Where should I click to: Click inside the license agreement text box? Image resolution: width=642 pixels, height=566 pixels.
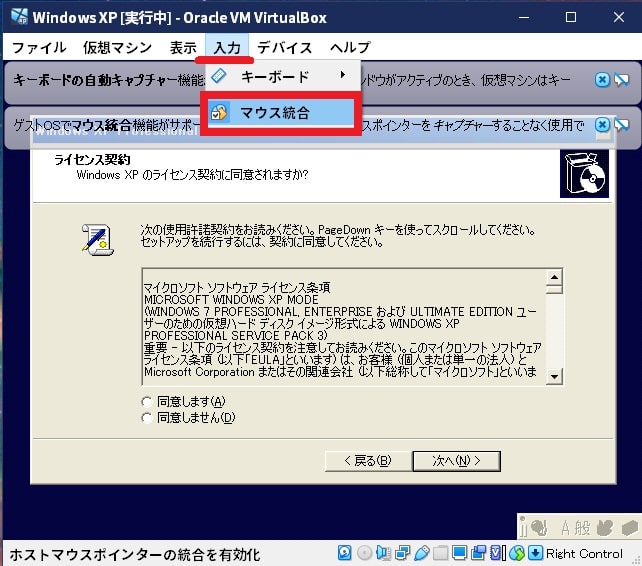tap(344, 327)
